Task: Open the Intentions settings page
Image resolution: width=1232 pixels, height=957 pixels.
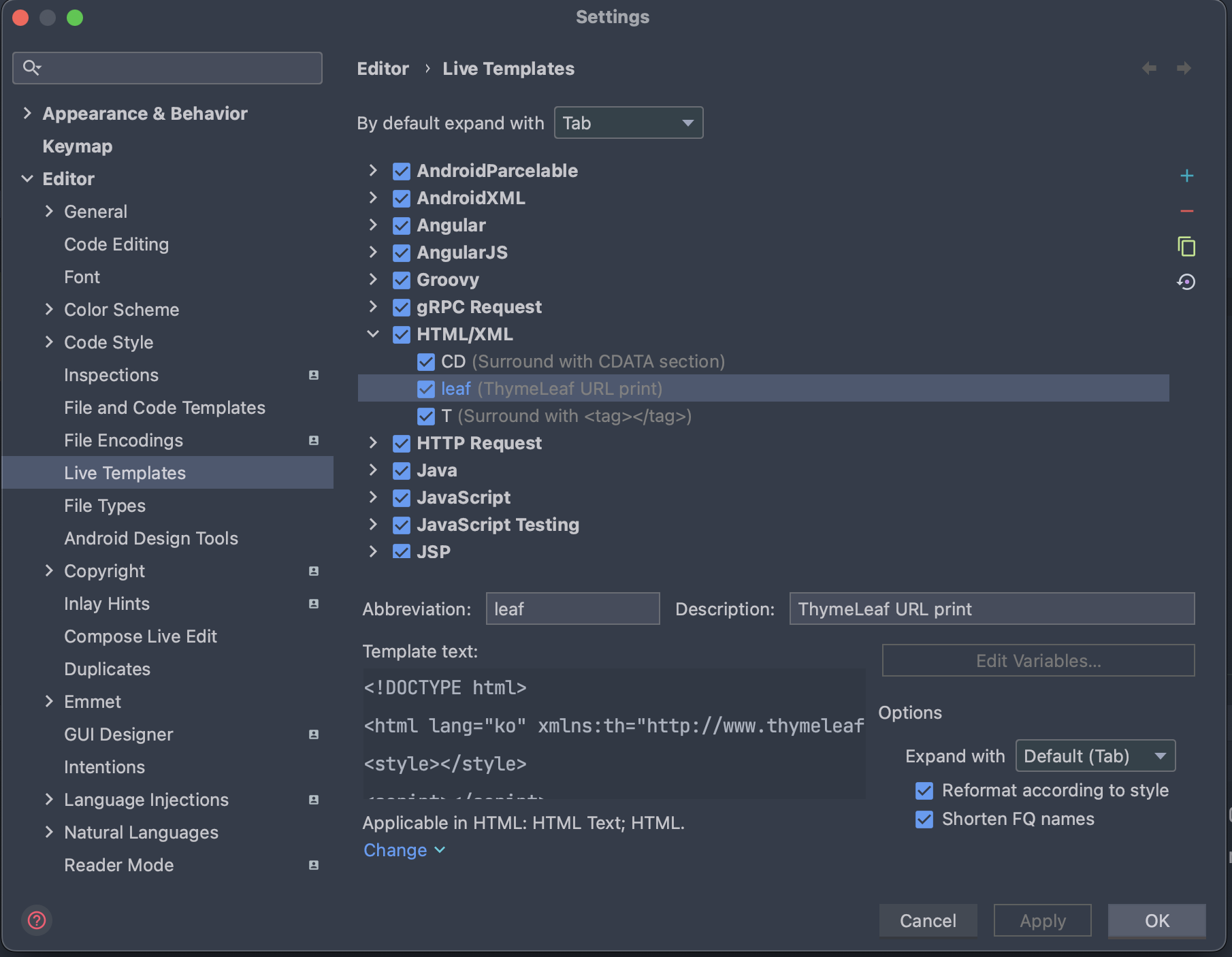Action: (104, 767)
